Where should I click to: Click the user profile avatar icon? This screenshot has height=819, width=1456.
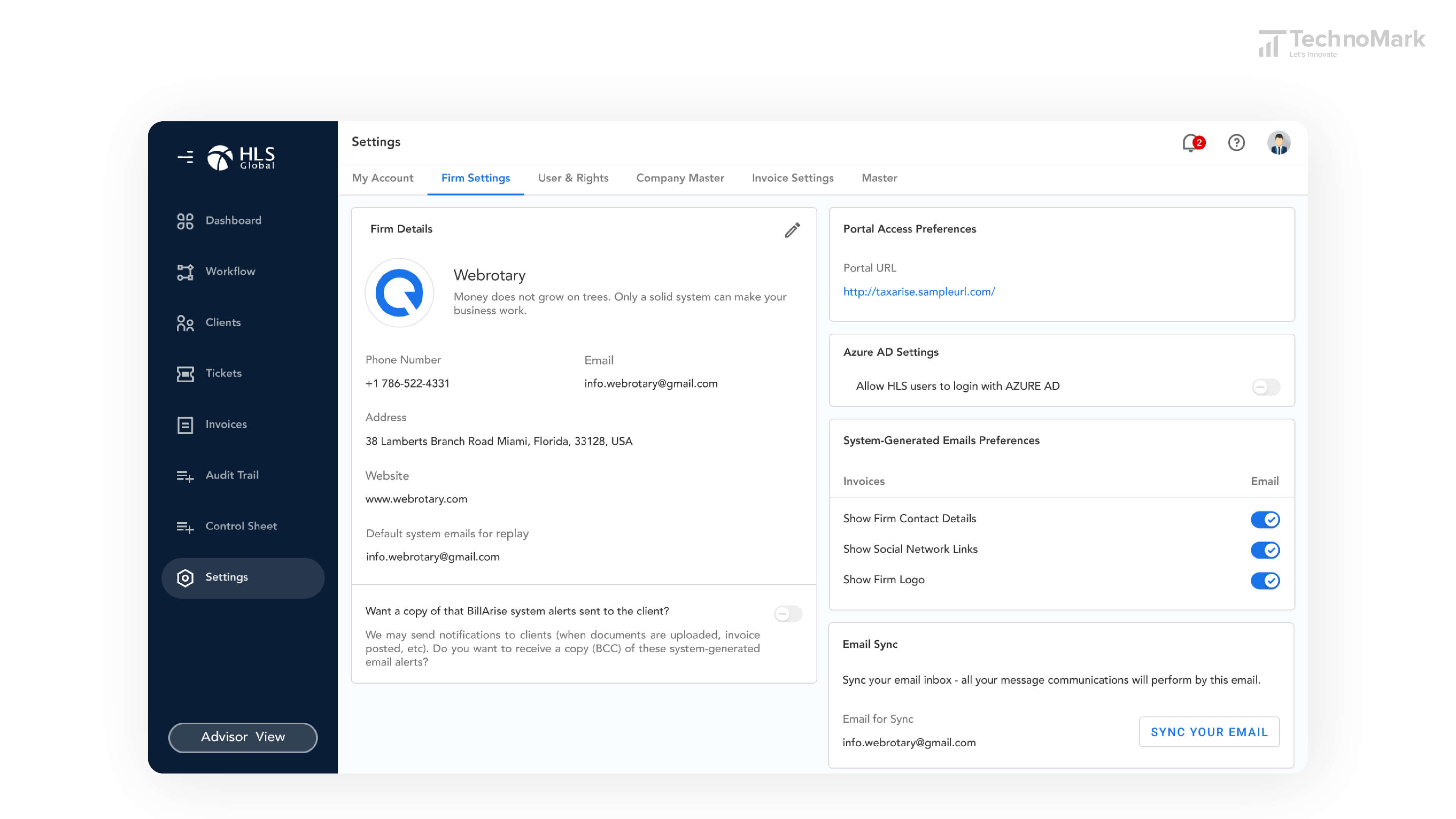[1278, 142]
